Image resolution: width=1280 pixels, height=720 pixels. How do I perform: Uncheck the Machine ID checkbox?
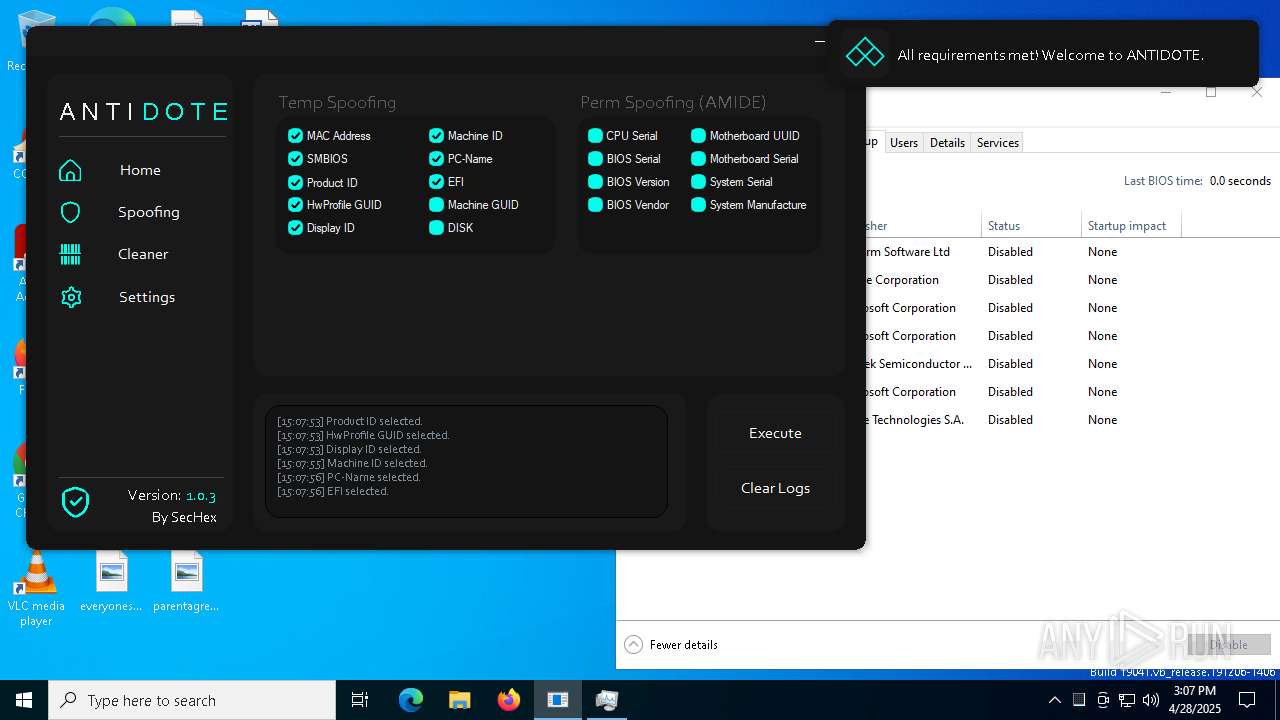pos(436,135)
